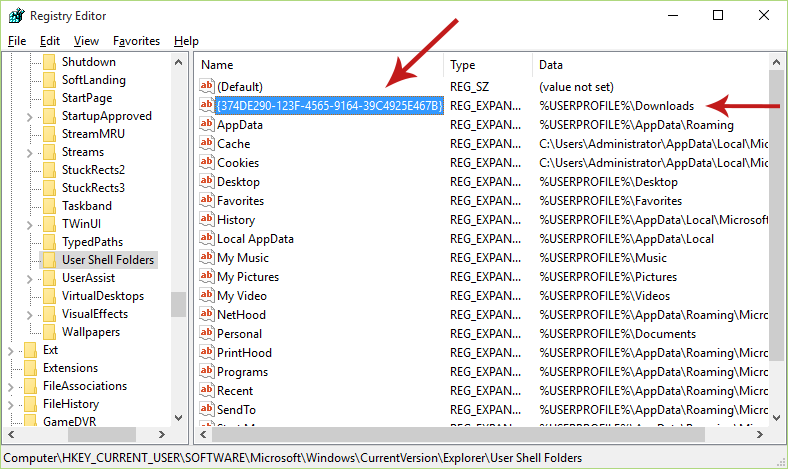Select the VirtualDesktops key
Image resolution: width=788 pixels, height=469 pixels.
coord(103,296)
